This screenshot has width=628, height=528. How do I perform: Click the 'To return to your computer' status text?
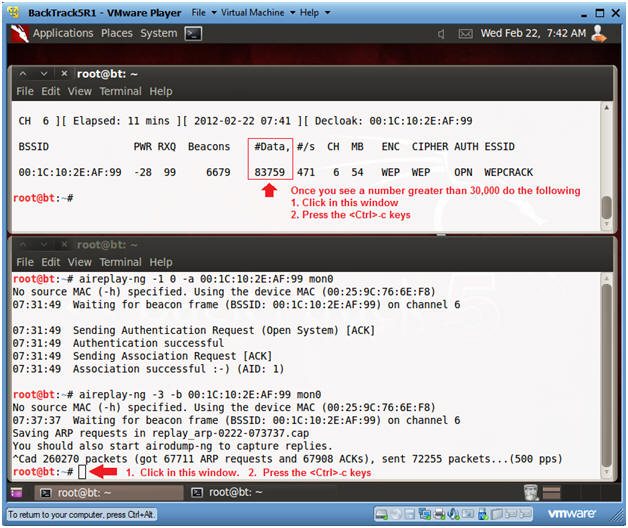(81, 514)
